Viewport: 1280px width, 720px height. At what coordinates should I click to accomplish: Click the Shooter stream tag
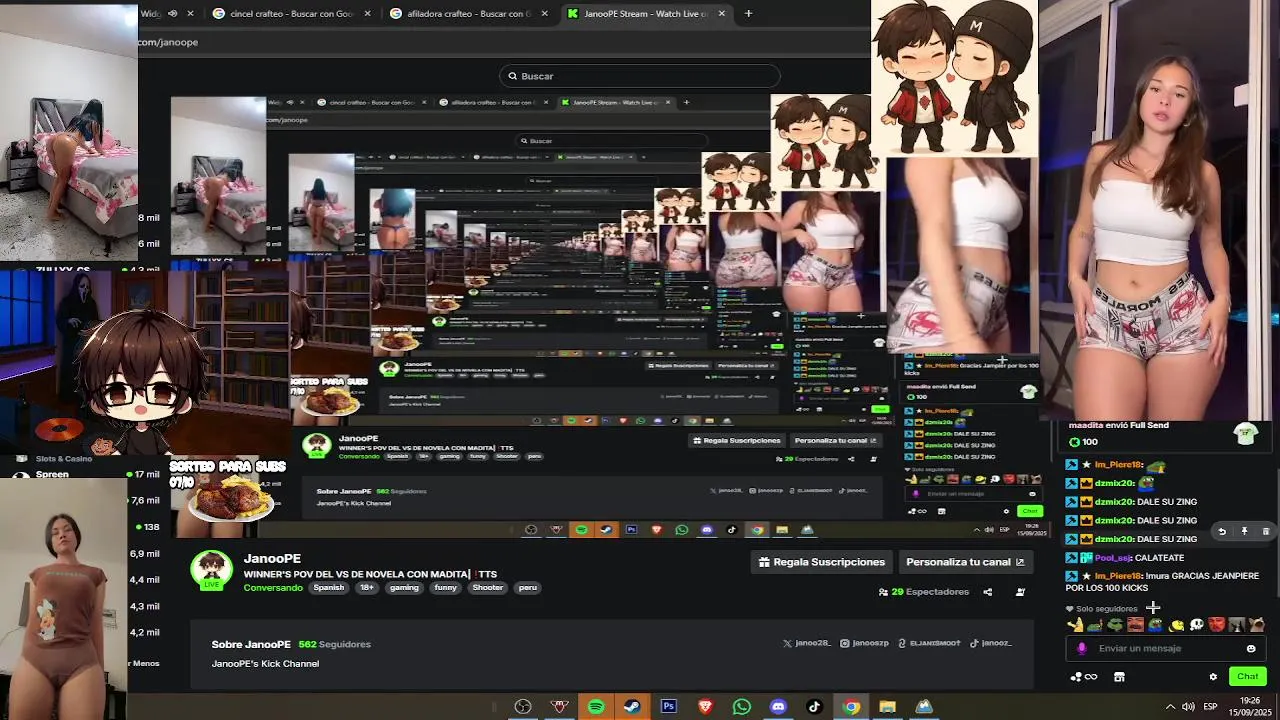[x=488, y=588]
